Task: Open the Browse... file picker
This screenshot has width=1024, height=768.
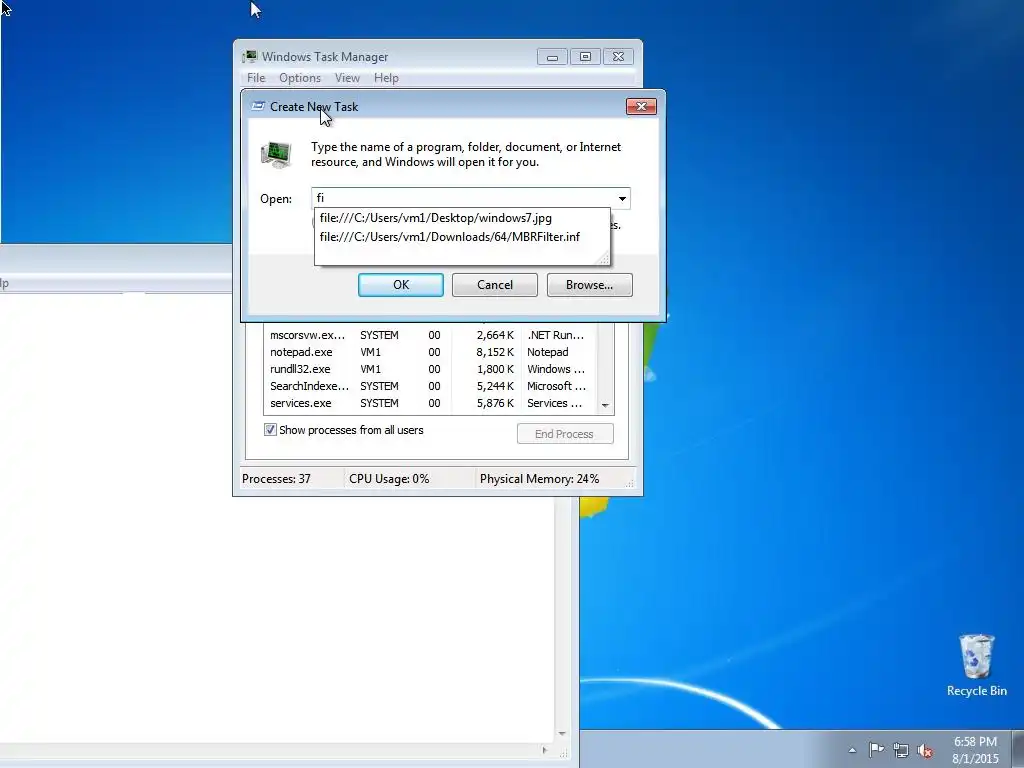Action: point(589,285)
